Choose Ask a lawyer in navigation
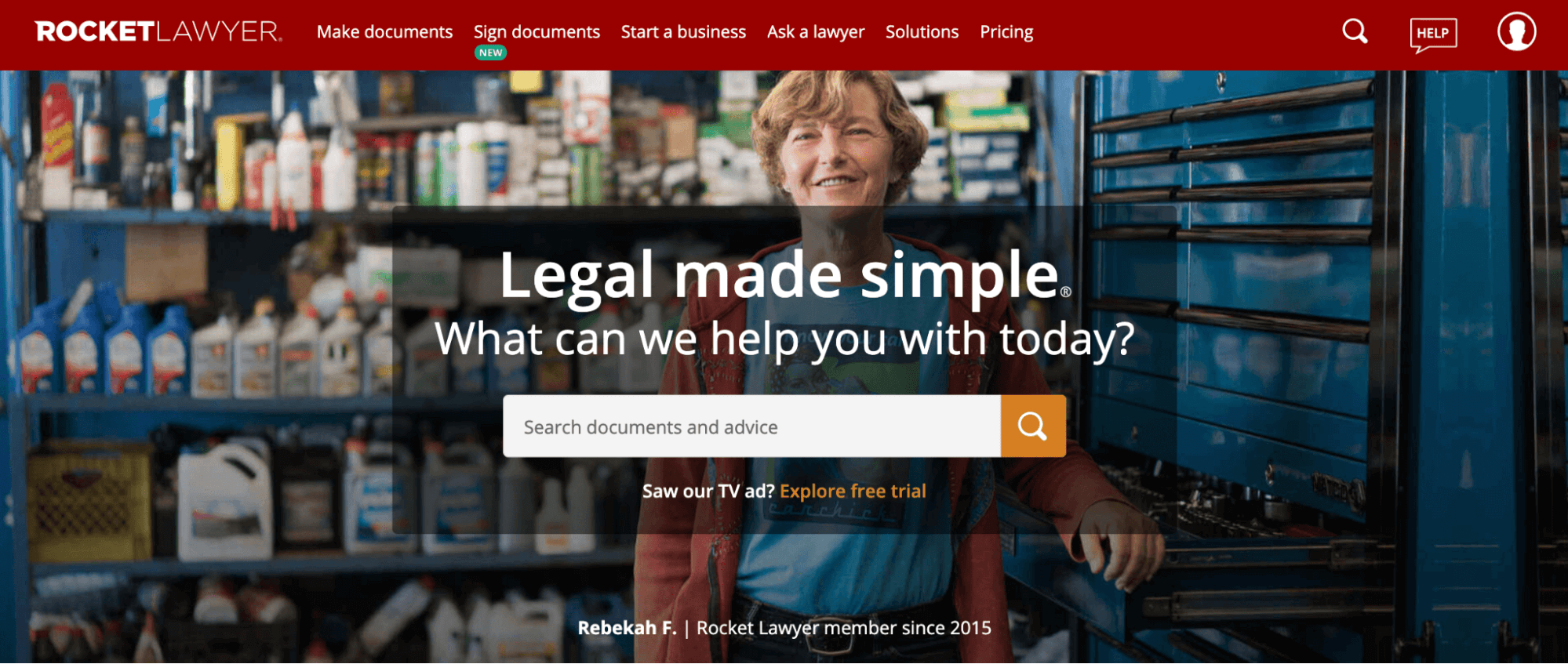1568x664 pixels. click(816, 32)
